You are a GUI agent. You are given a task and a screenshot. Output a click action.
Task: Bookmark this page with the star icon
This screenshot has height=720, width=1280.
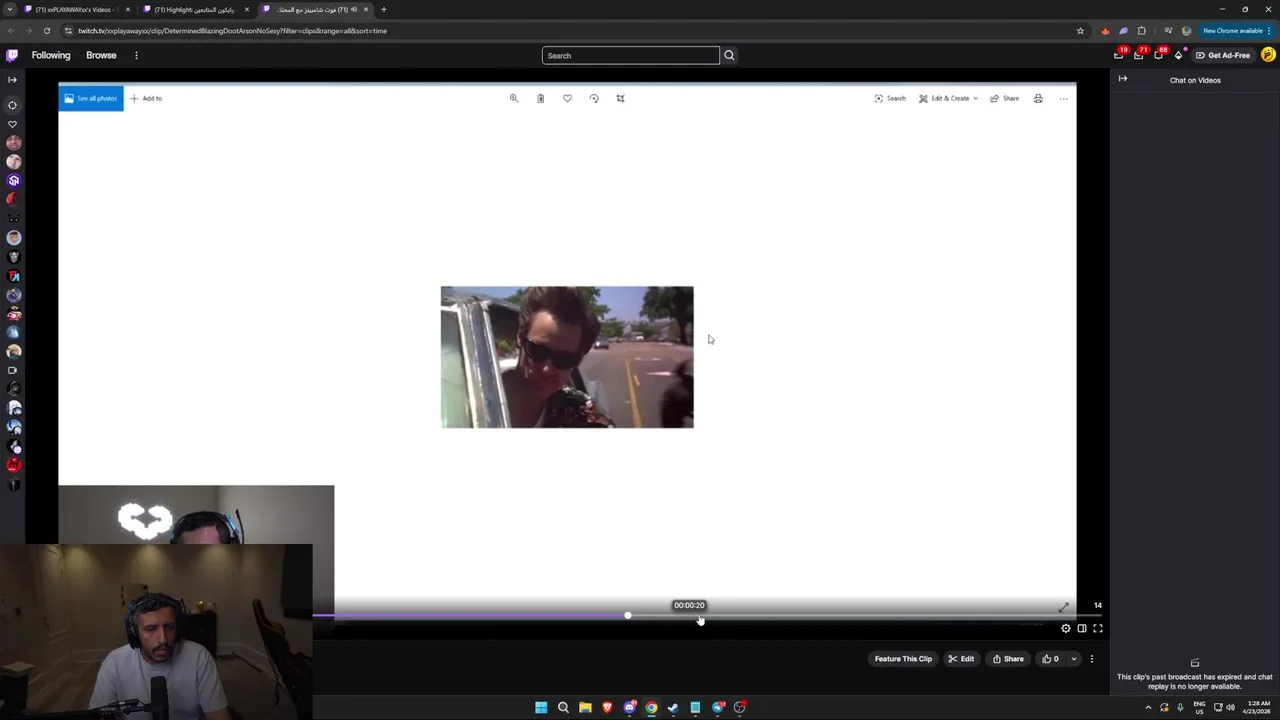(1080, 30)
